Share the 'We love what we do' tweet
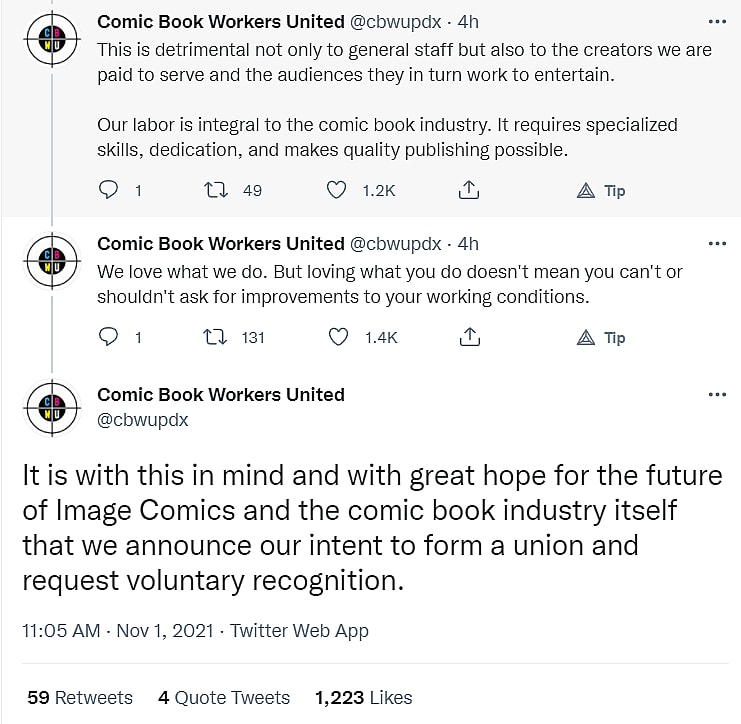Image resolution: width=741 pixels, height=724 pixels. [469, 338]
